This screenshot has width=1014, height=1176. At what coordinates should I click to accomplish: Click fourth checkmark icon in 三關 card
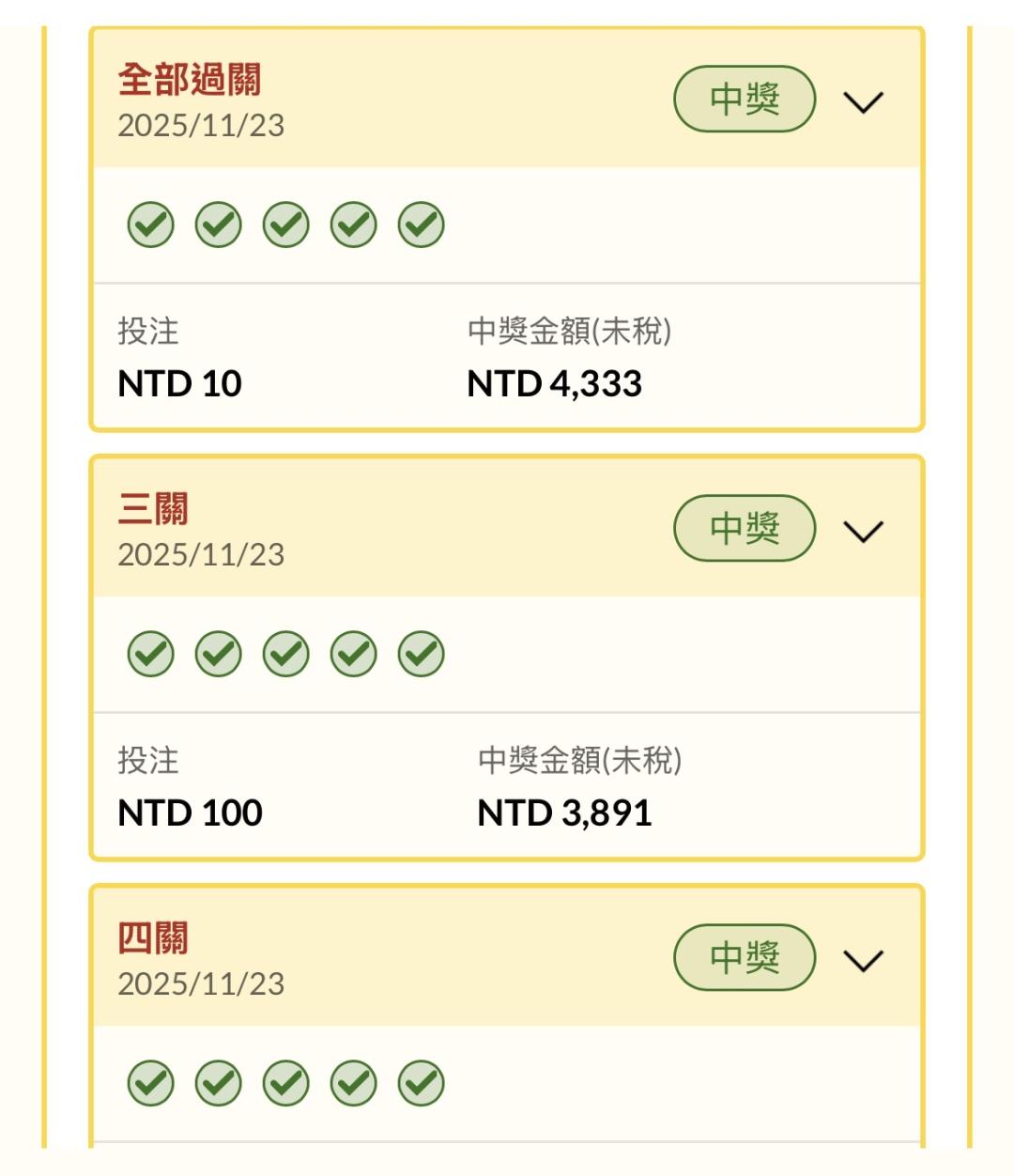click(354, 654)
